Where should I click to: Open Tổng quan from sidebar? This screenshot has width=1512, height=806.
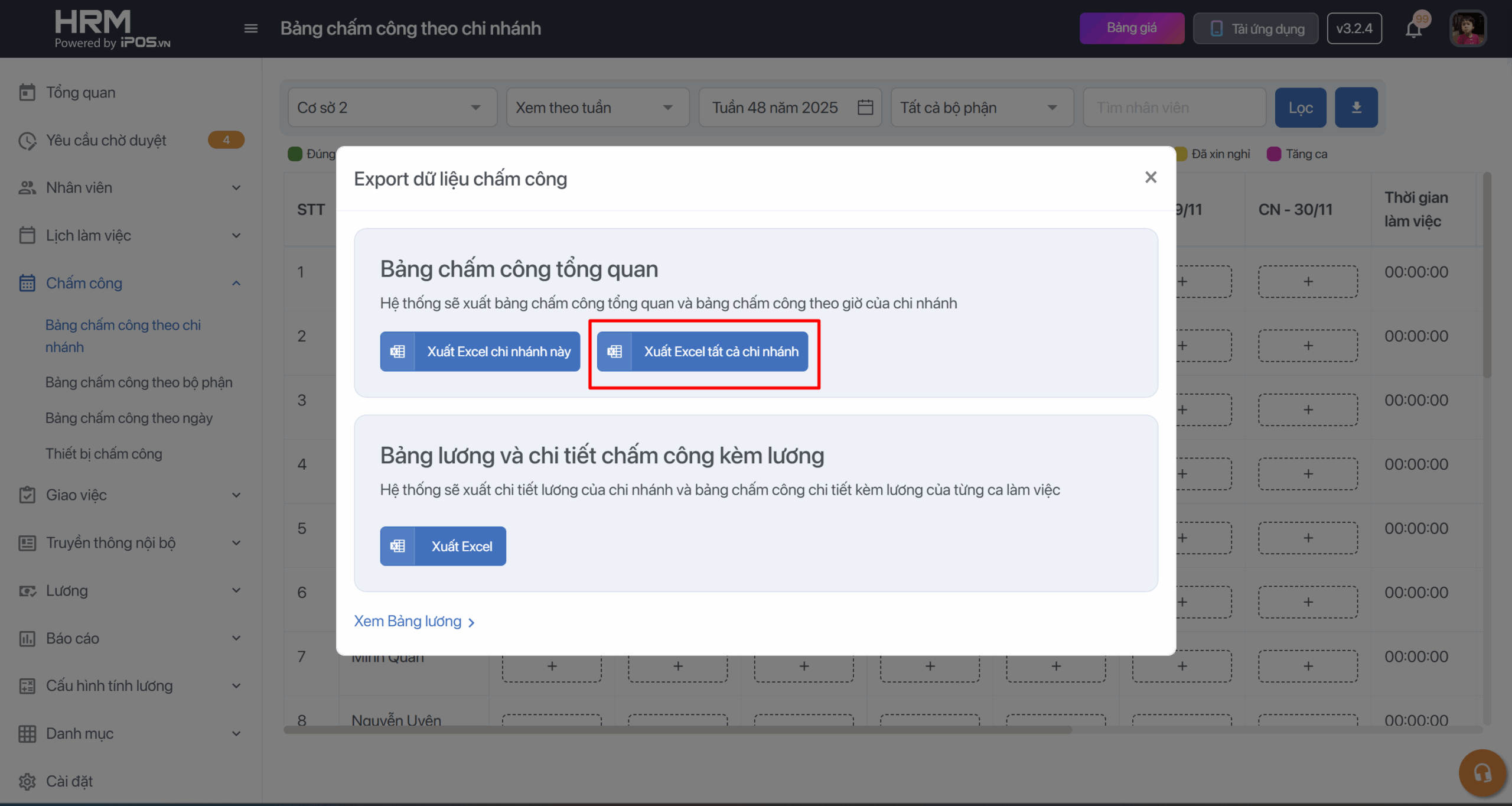point(80,93)
